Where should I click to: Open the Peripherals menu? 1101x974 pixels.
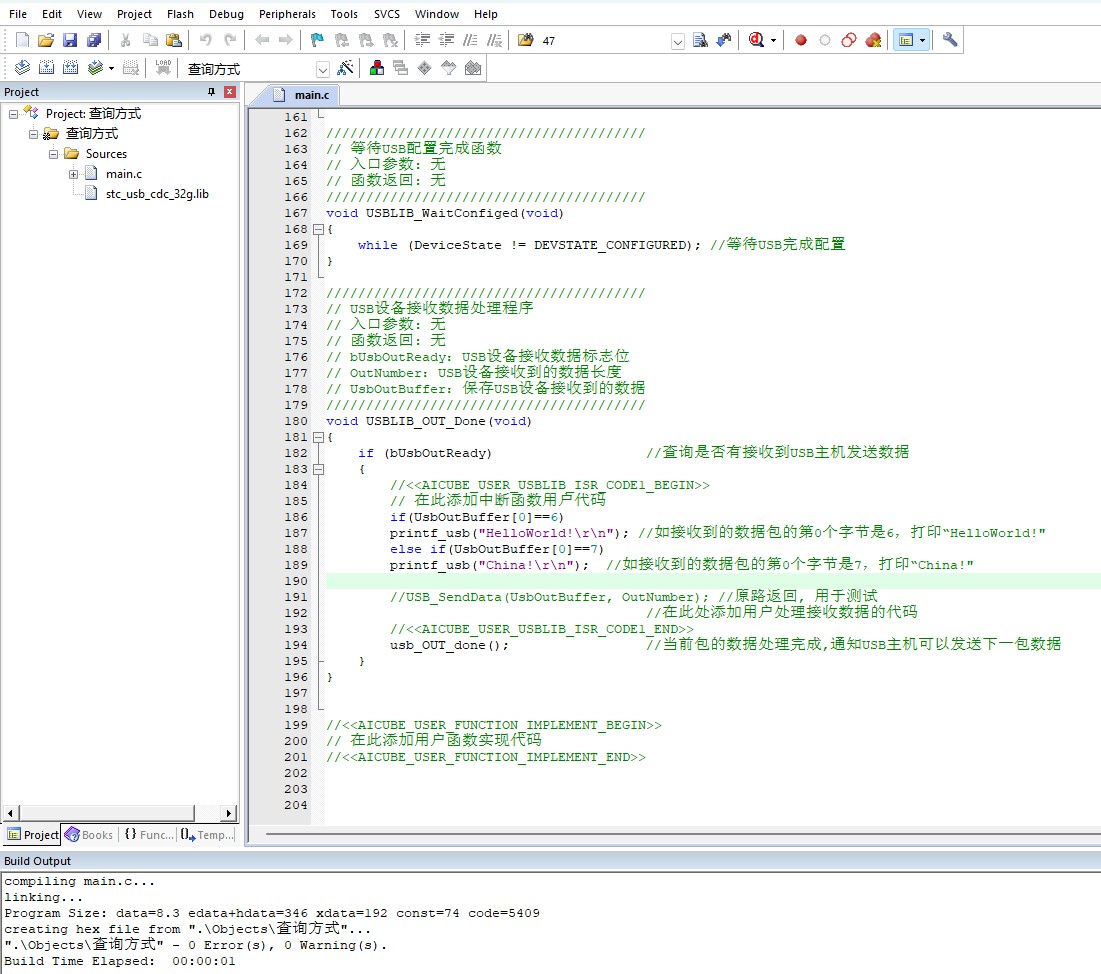click(x=287, y=14)
